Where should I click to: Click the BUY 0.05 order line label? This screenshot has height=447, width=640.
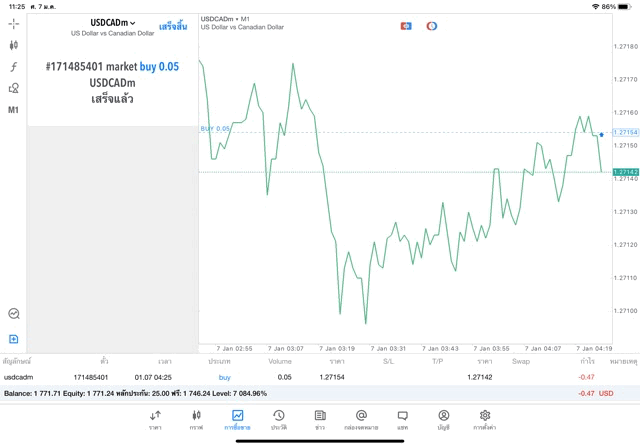coord(215,129)
